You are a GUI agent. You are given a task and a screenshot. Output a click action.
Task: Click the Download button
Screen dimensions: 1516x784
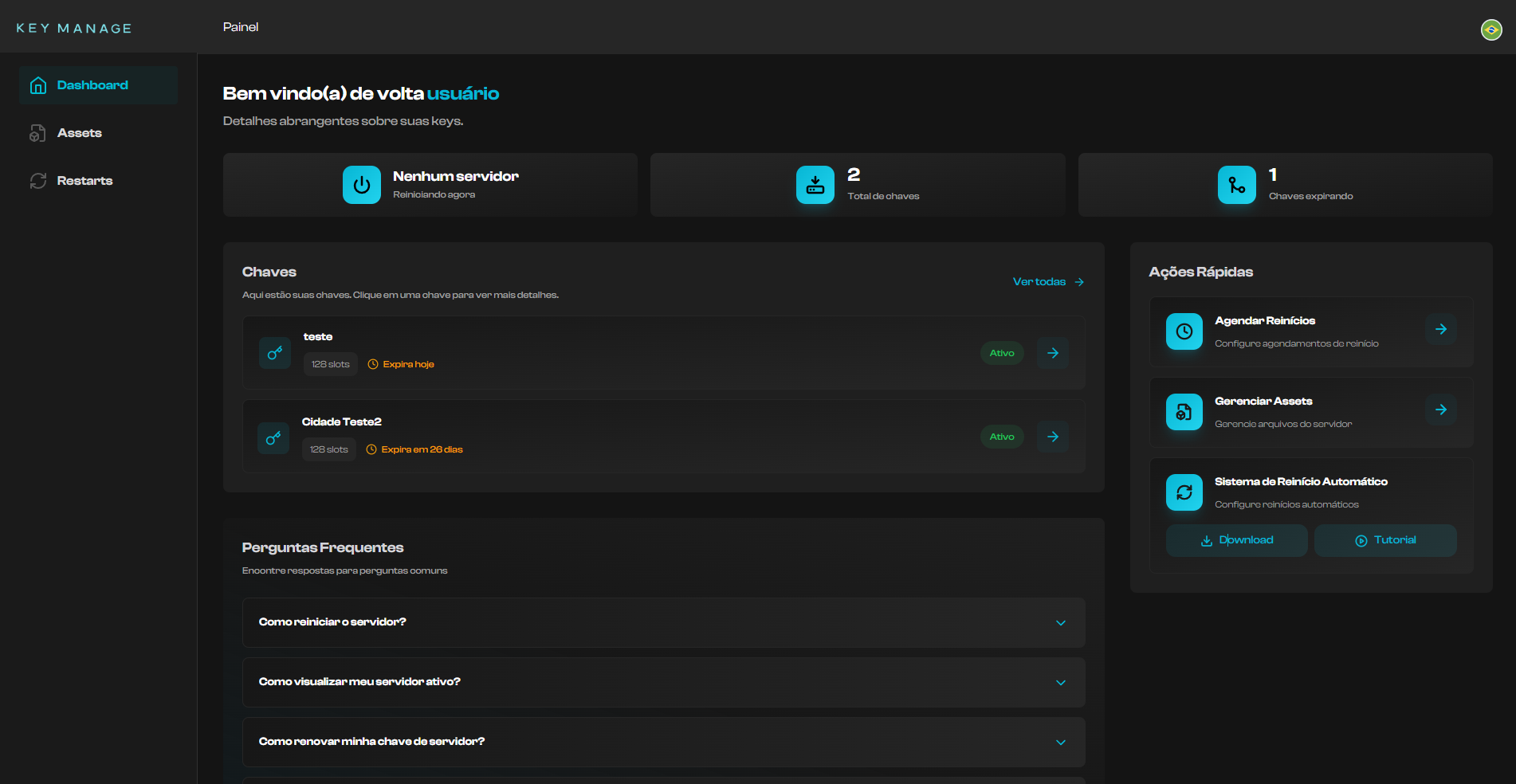coord(1237,540)
